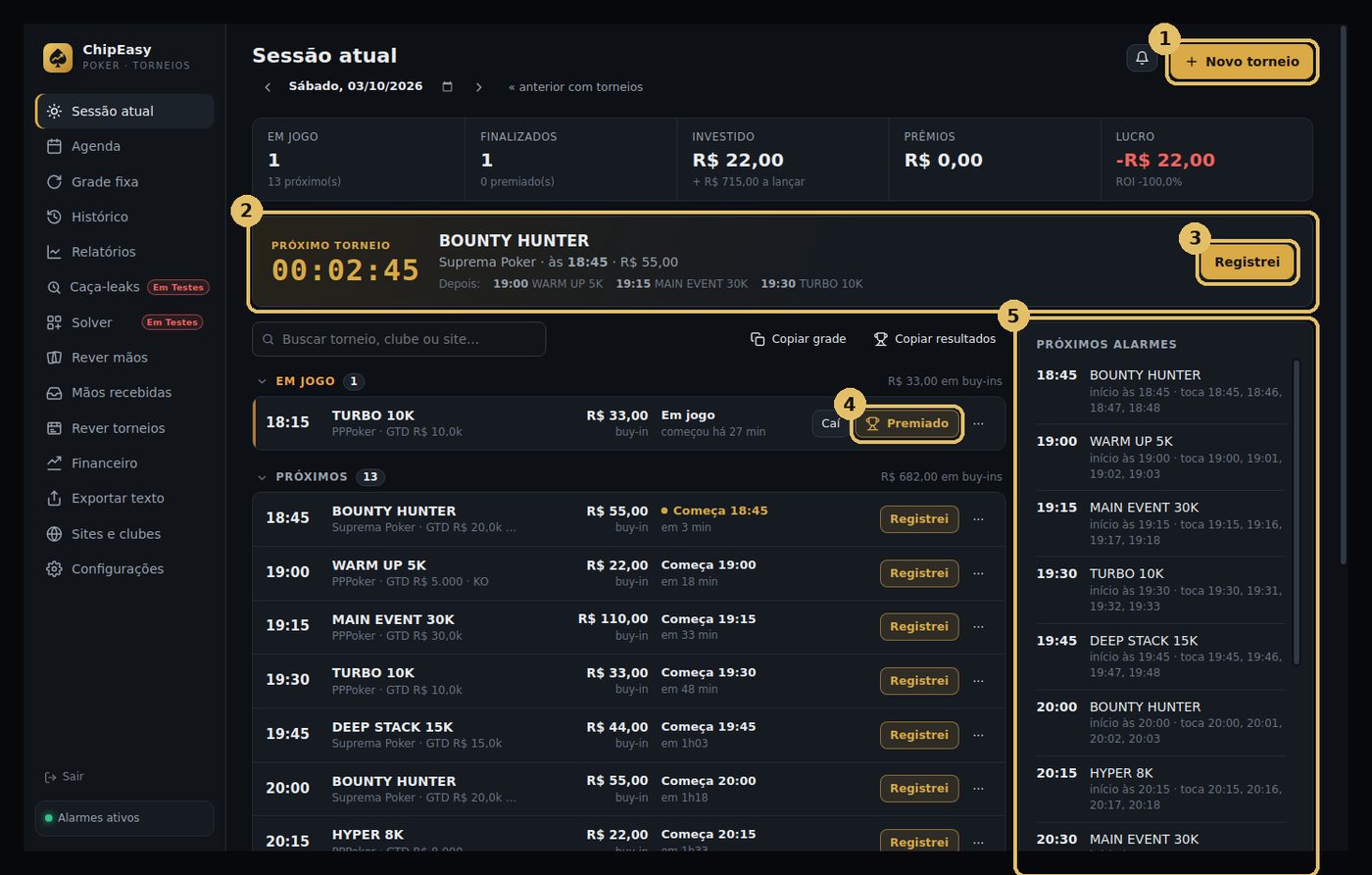The height and width of the screenshot is (875, 1372).
Task: Go to next day arrow
Action: (x=479, y=87)
